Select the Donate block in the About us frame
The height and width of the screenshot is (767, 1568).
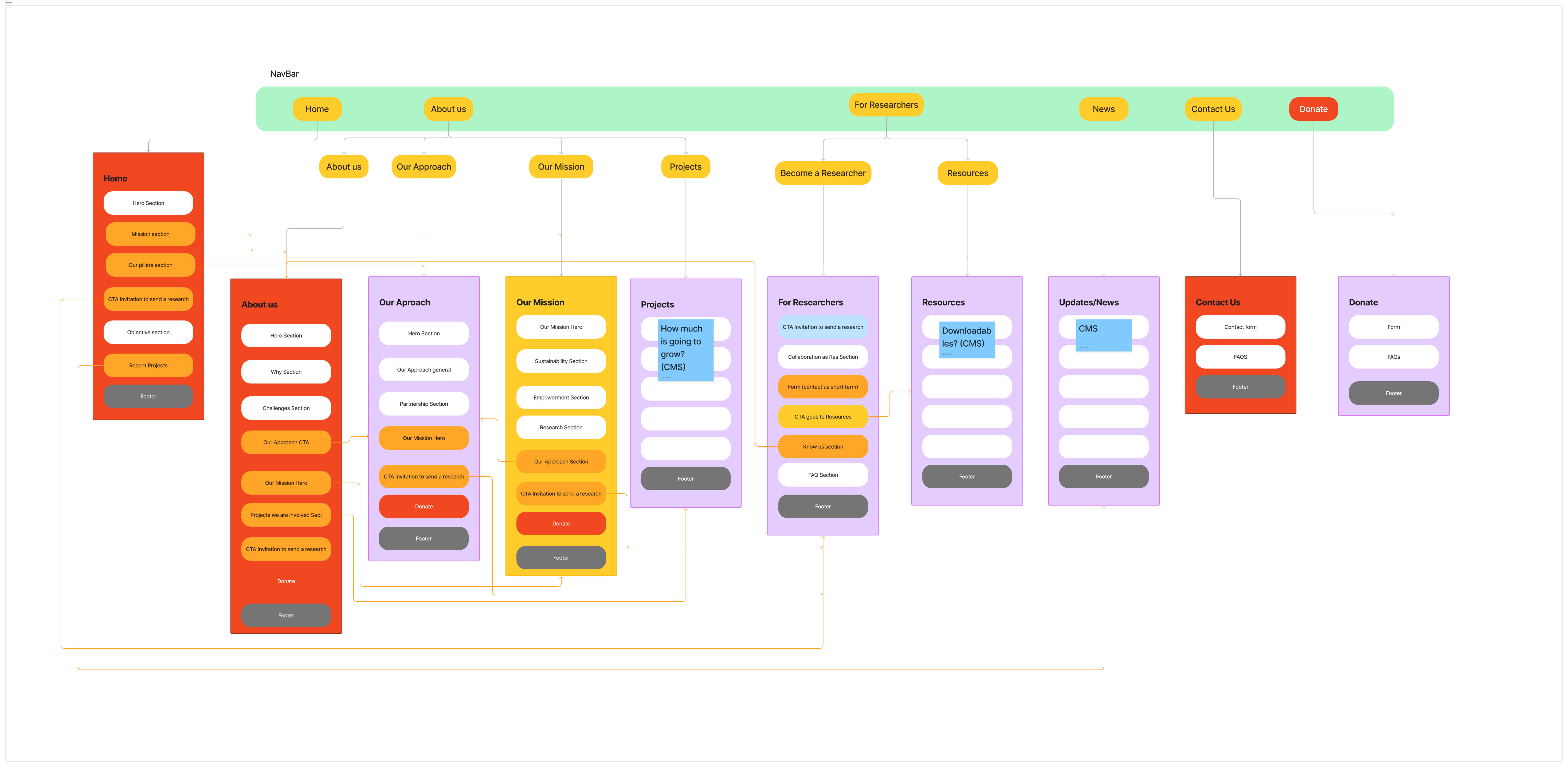[x=286, y=581]
